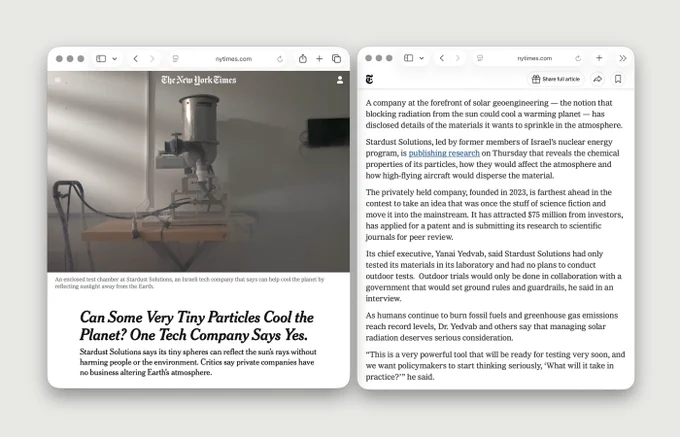The width and height of the screenshot is (680, 437).
Task: Go forward in the left Safari window
Action: pos(152,59)
